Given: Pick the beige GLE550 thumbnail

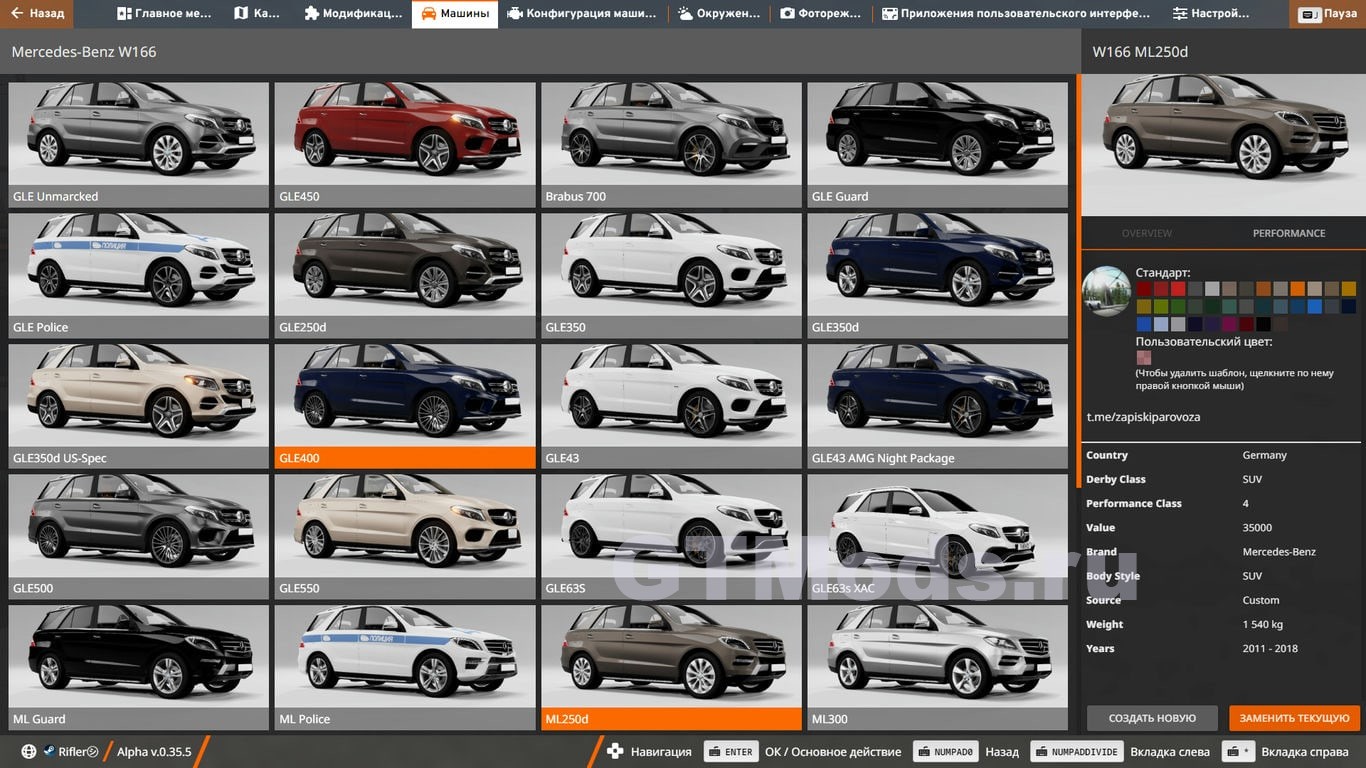Looking at the screenshot, I should pyautogui.click(x=405, y=536).
